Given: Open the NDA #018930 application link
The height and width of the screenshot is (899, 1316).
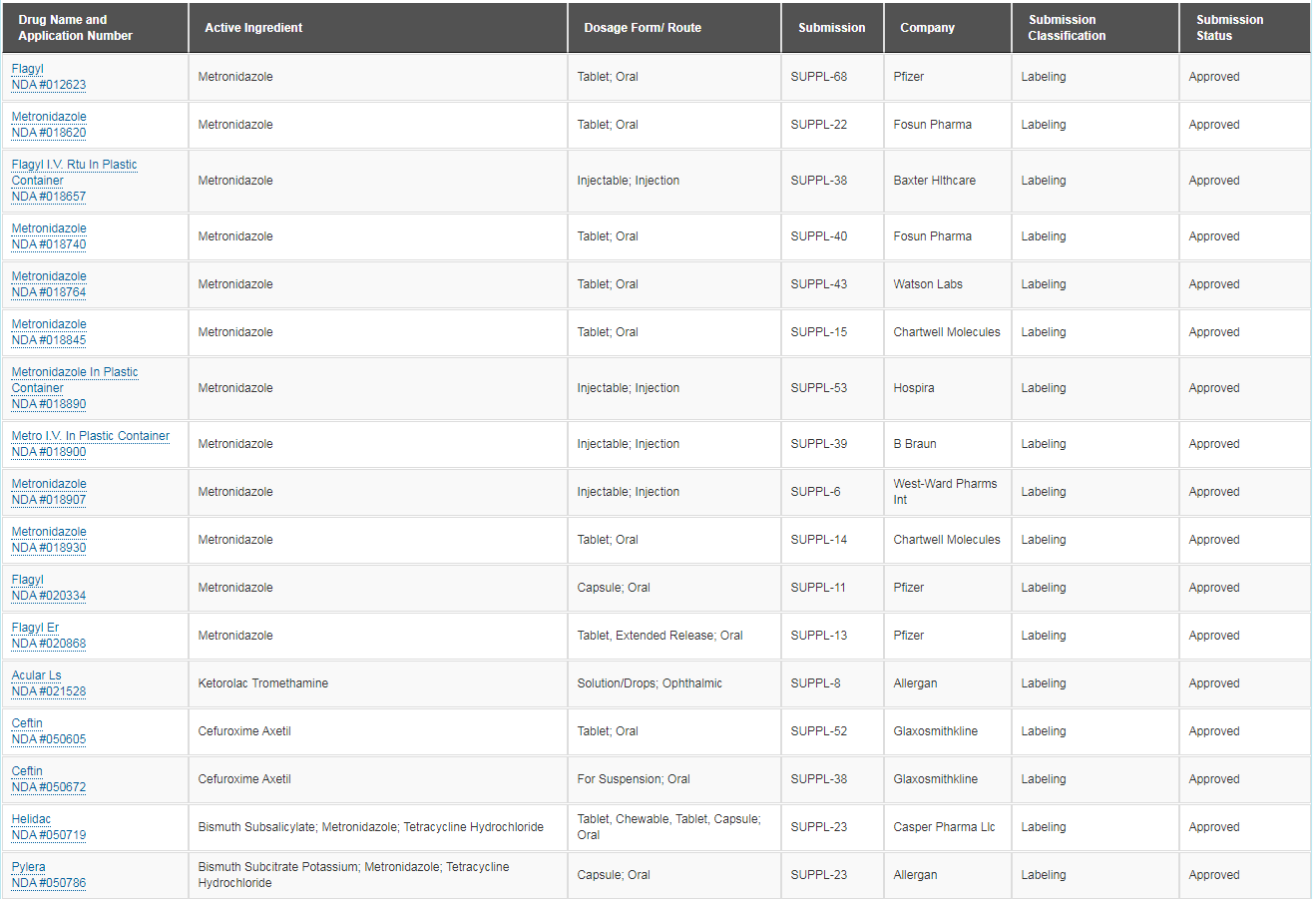Looking at the screenshot, I should (x=49, y=548).
